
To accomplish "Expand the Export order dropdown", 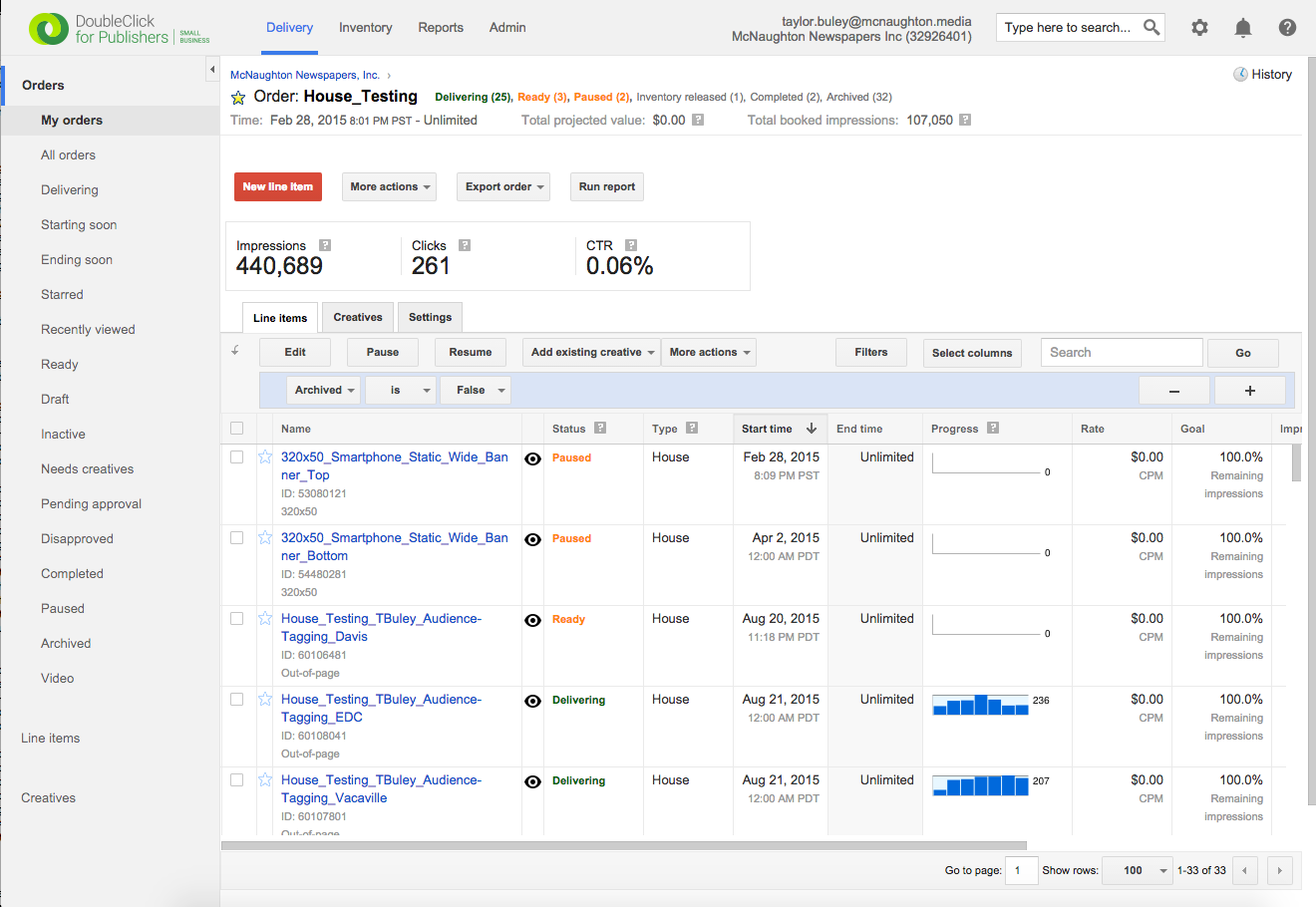I will (503, 186).
